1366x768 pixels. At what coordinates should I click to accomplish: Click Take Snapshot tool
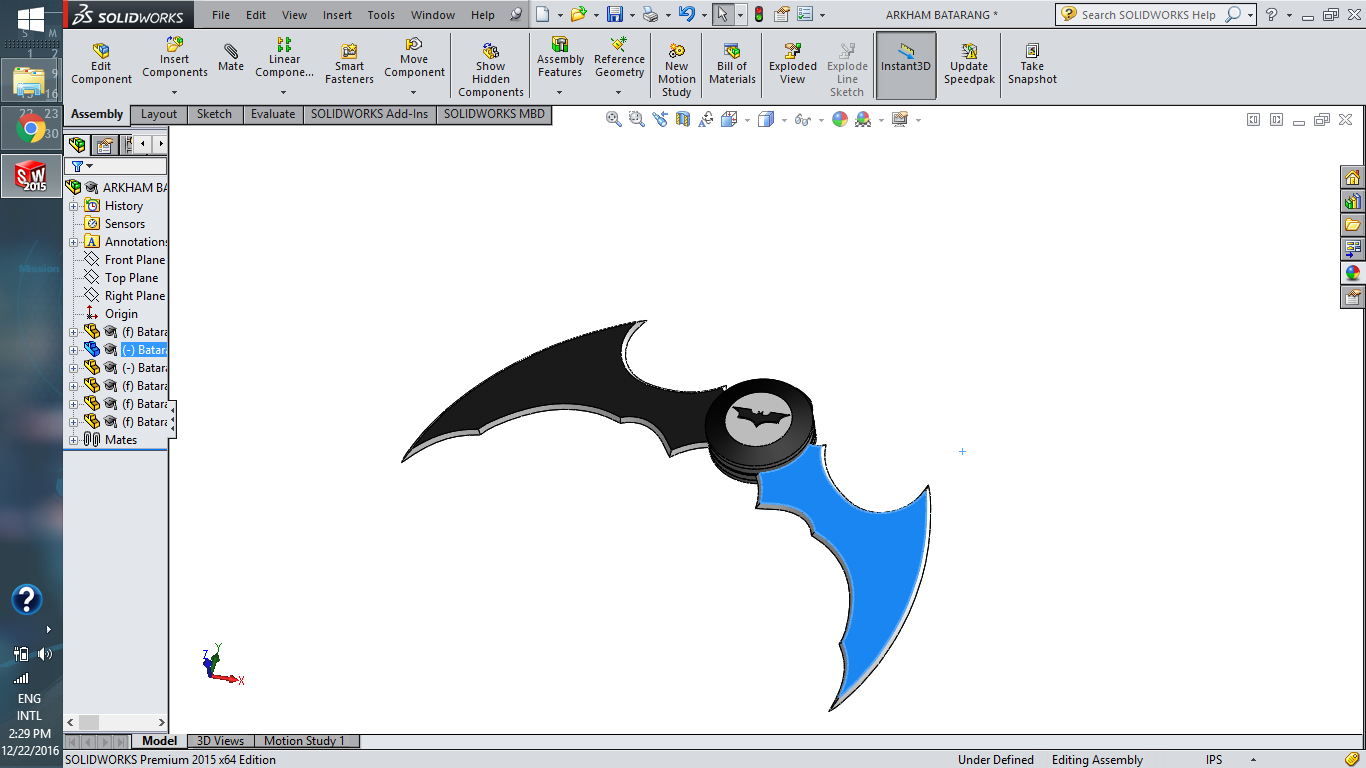point(1032,65)
